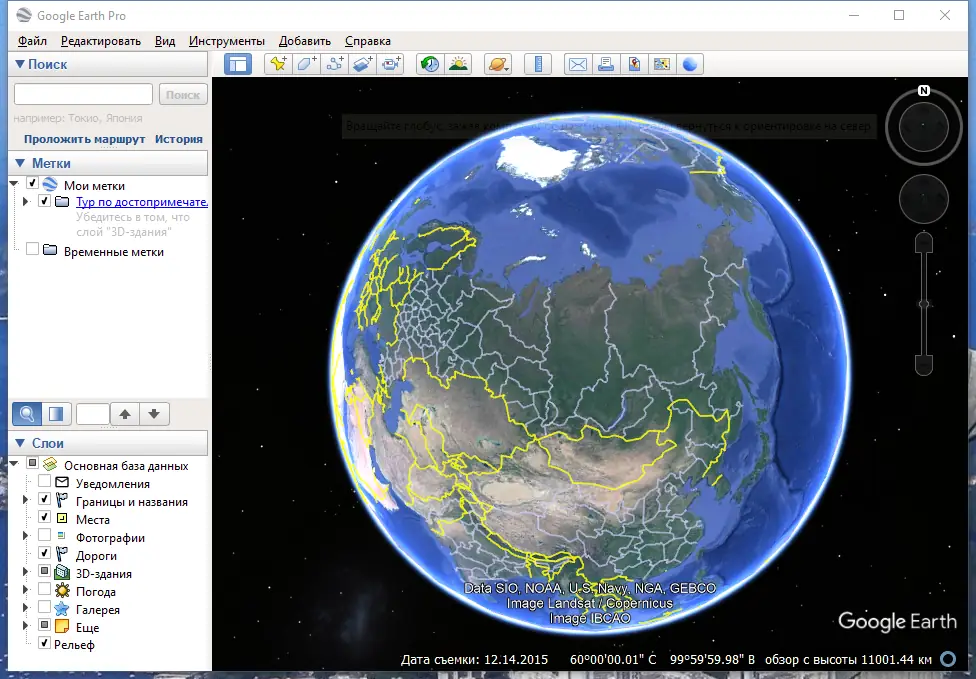Hide the sidebar with the panel icon
The width and height of the screenshot is (976, 679).
point(237,63)
